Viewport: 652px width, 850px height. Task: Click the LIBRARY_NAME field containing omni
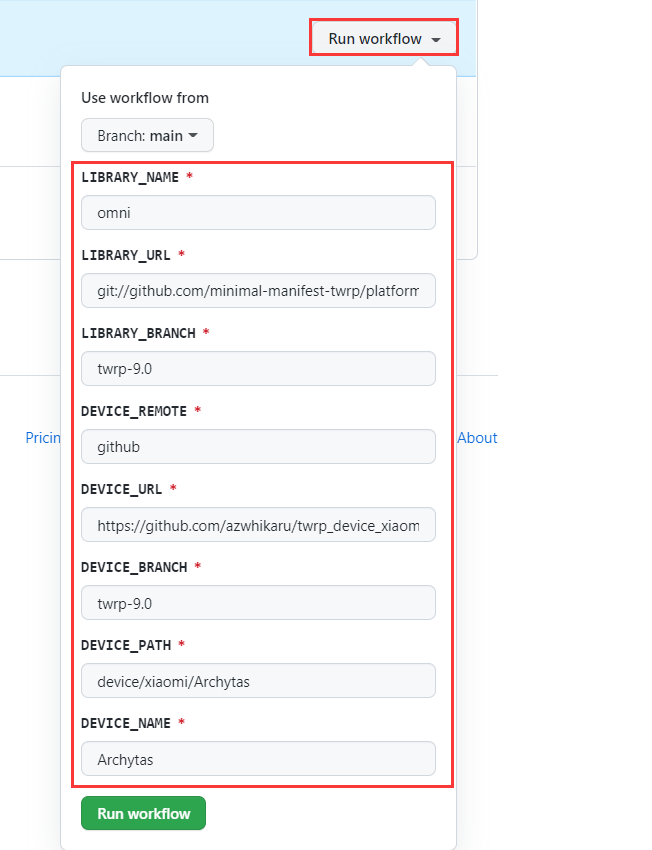point(259,212)
